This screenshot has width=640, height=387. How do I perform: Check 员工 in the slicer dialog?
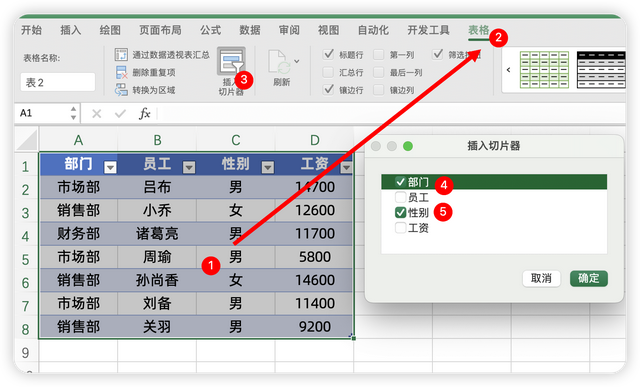[x=400, y=197]
